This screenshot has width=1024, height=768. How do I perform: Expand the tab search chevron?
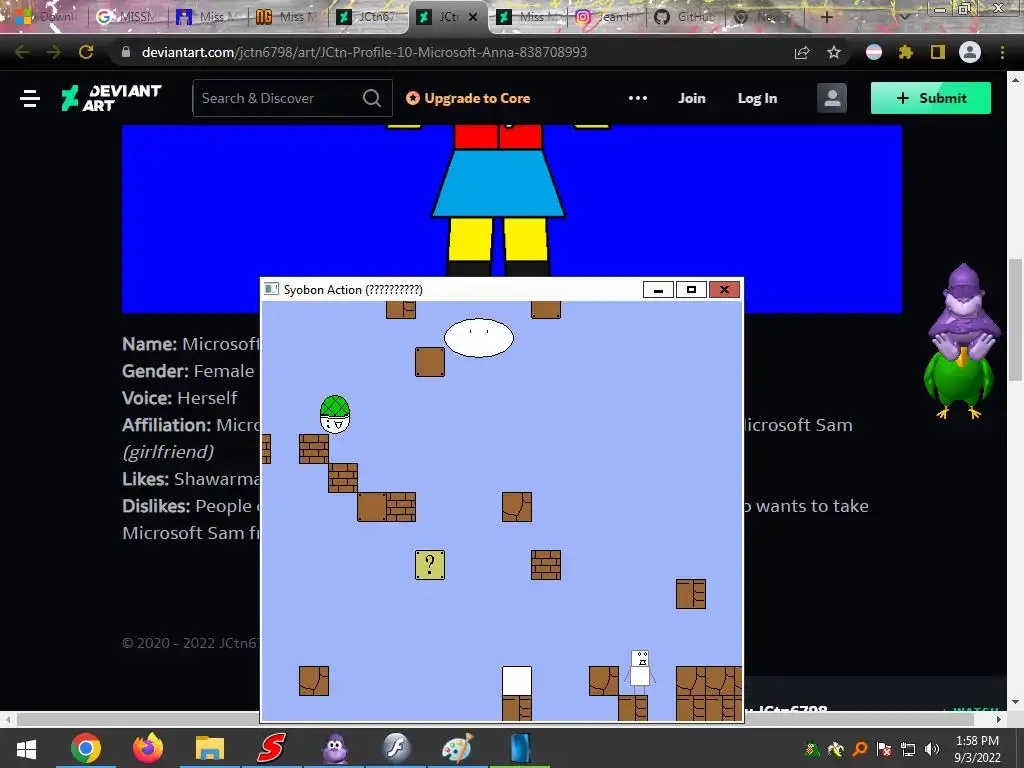click(x=904, y=17)
